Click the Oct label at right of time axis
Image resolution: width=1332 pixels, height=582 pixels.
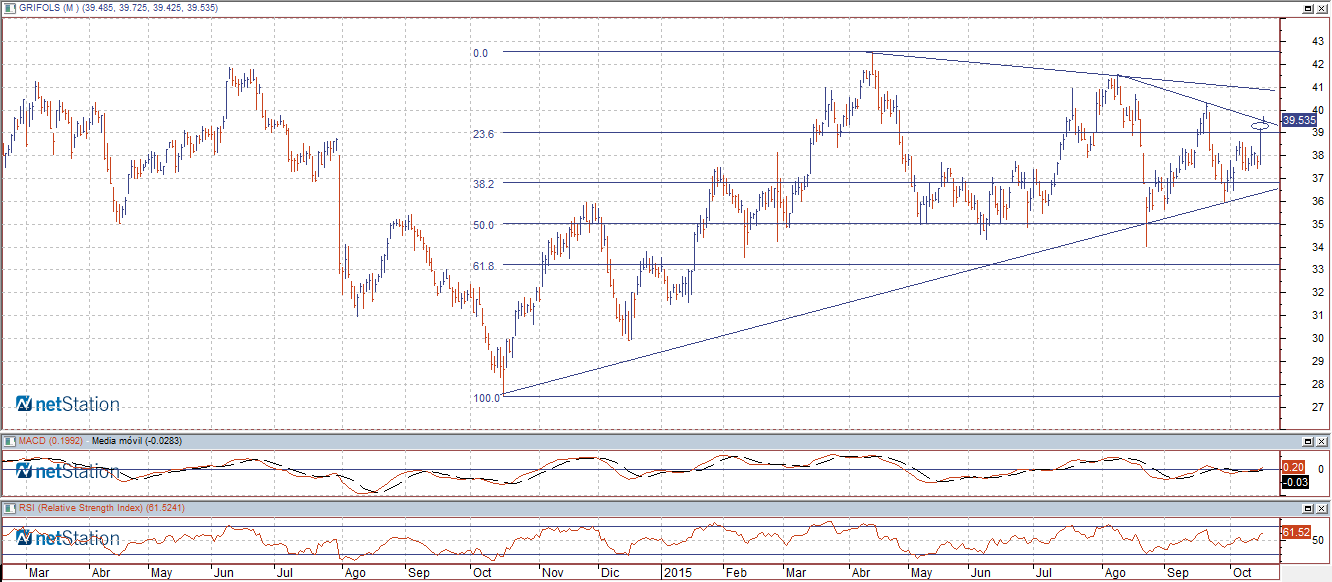pos(1243,574)
